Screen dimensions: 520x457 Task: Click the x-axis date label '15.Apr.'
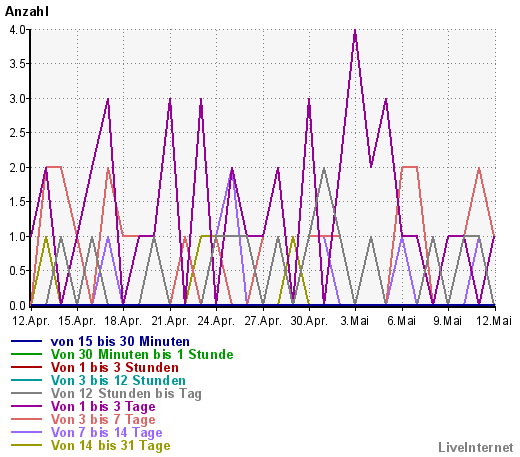point(77,321)
